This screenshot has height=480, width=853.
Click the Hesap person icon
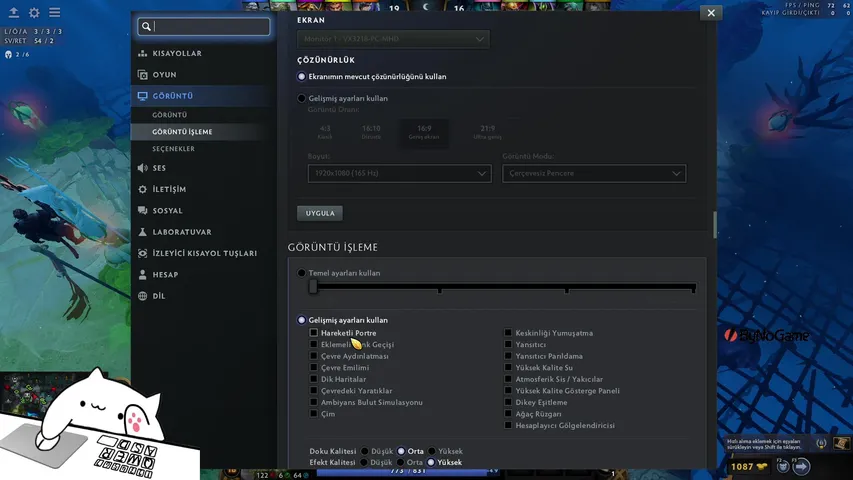(143, 274)
